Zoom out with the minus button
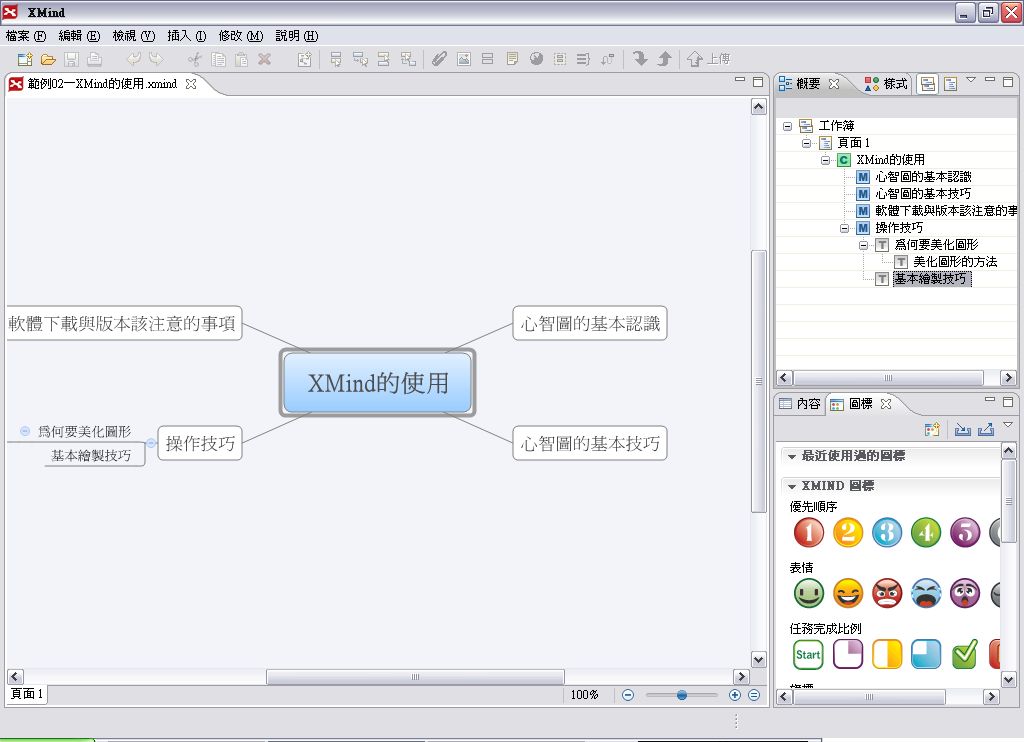This screenshot has width=1024, height=742. (628, 695)
